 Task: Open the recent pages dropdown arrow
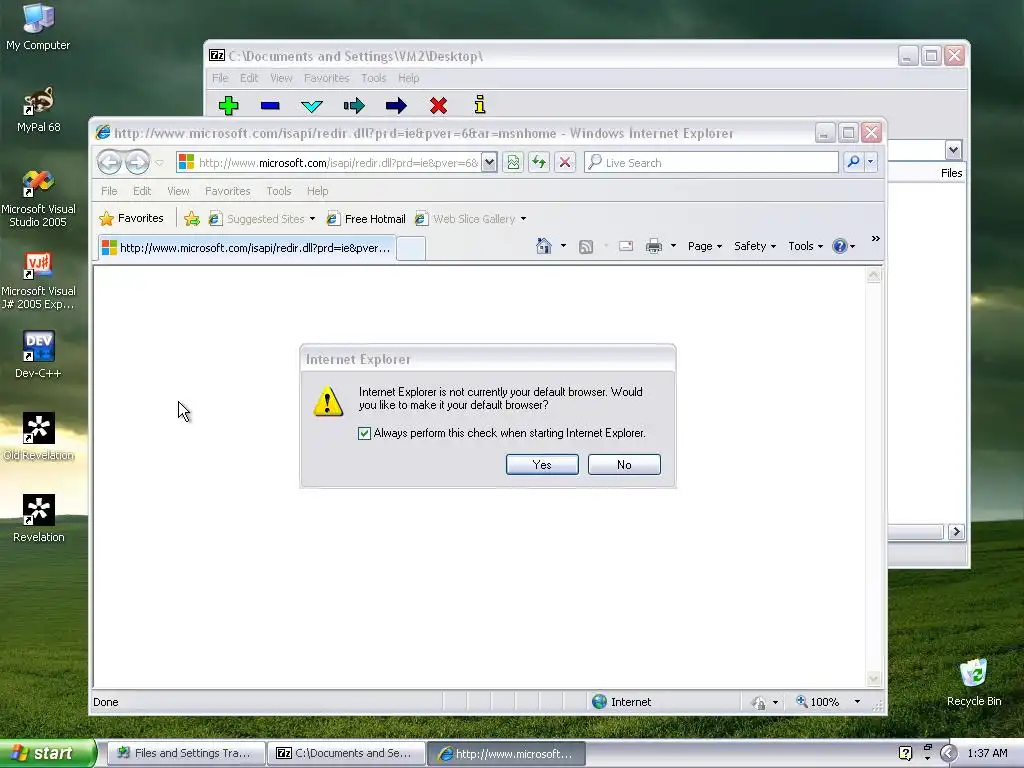click(x=159, y=163)
